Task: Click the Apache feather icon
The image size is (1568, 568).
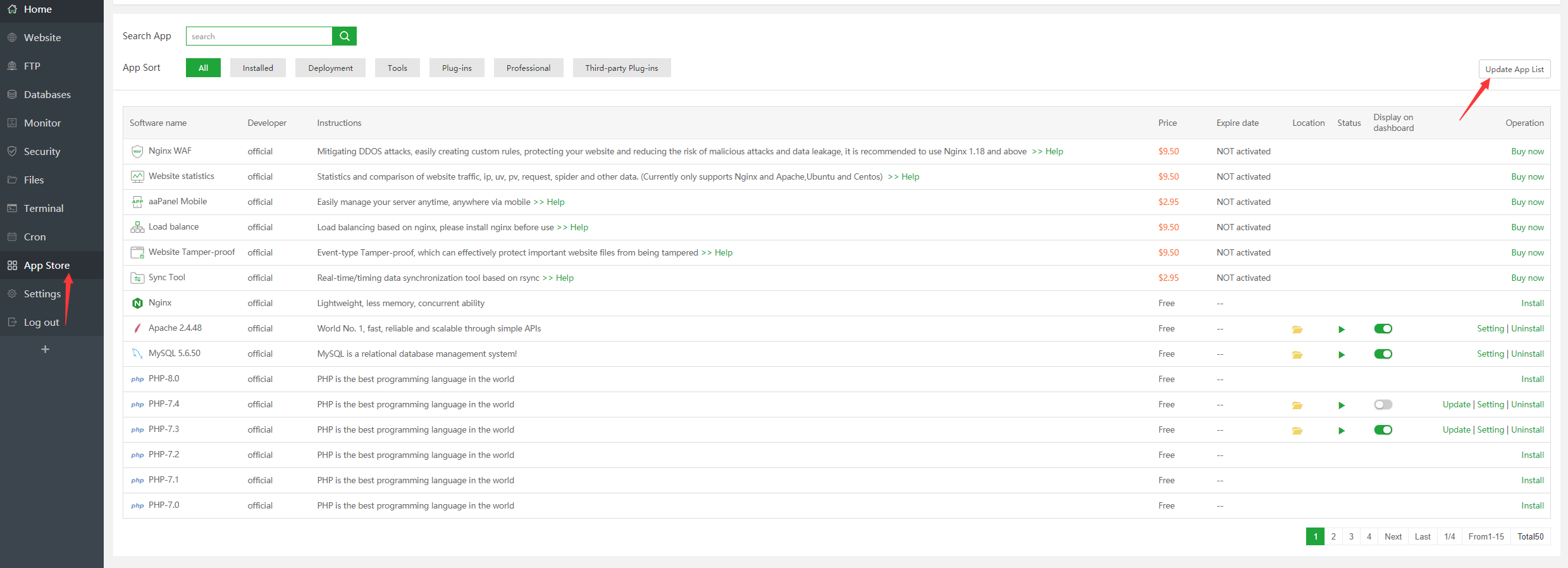Action: (x=137, y=328)
